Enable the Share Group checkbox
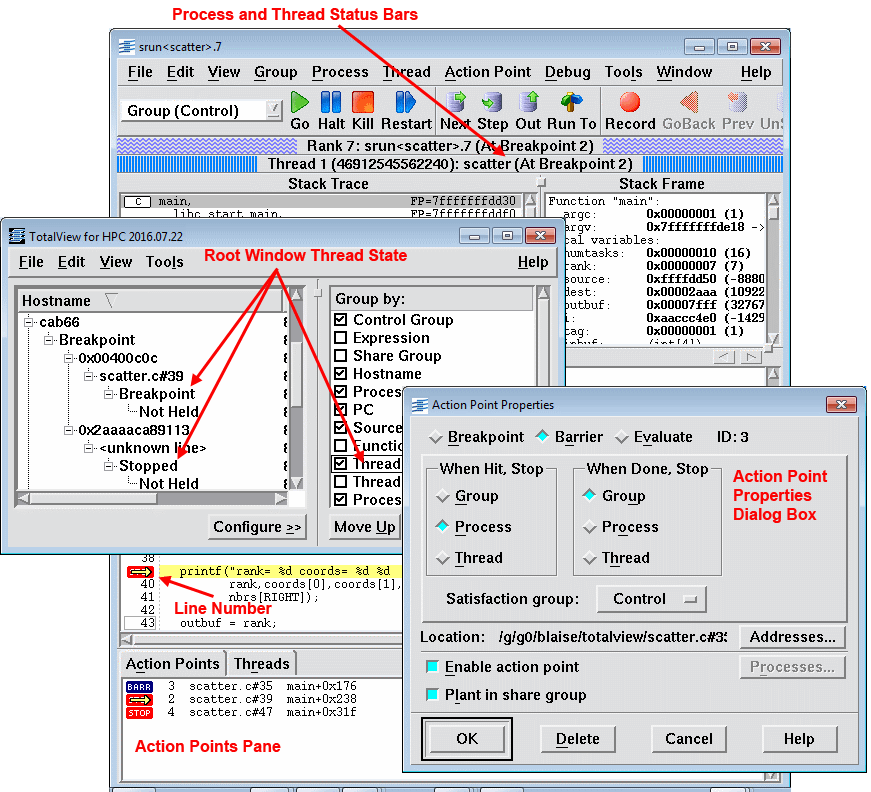 click(x=341, y=355)
